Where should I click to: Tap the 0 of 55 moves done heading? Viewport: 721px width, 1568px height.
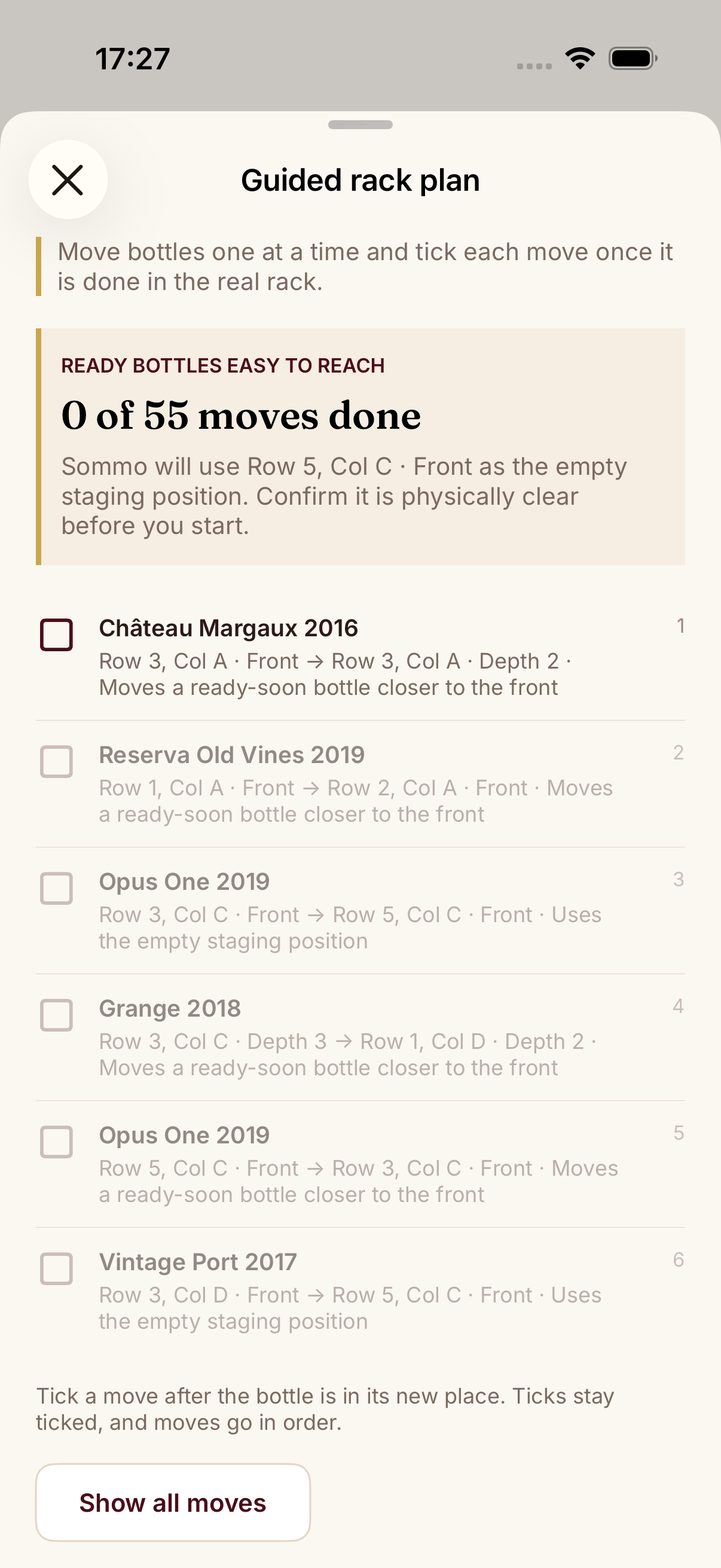pyautogui.click(x=241, y=416)
